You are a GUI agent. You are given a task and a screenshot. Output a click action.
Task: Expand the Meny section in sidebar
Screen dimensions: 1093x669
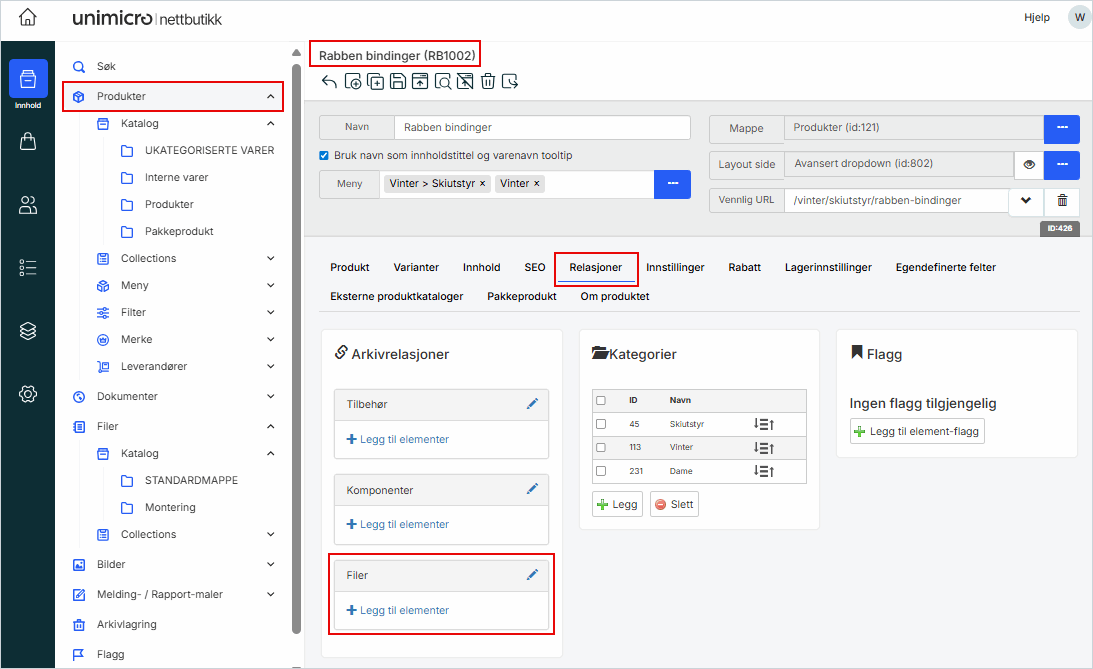pos(270,285)
